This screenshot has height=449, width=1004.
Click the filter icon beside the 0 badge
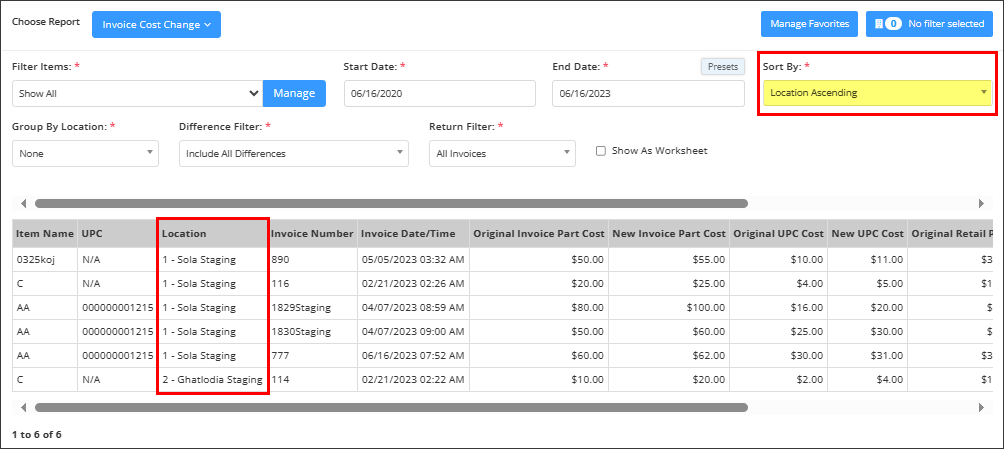tap(878, 24)
